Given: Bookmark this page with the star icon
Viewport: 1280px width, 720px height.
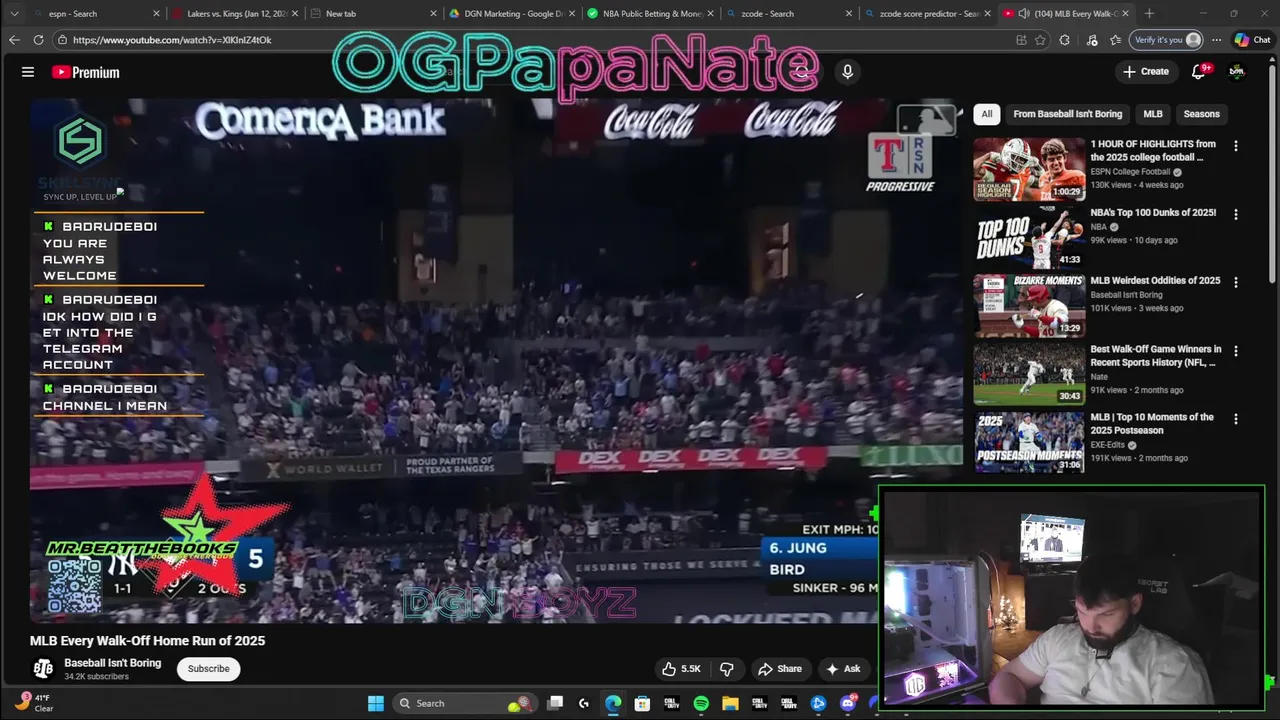Looking at the screenshot, I should [x=1041, y=40].
